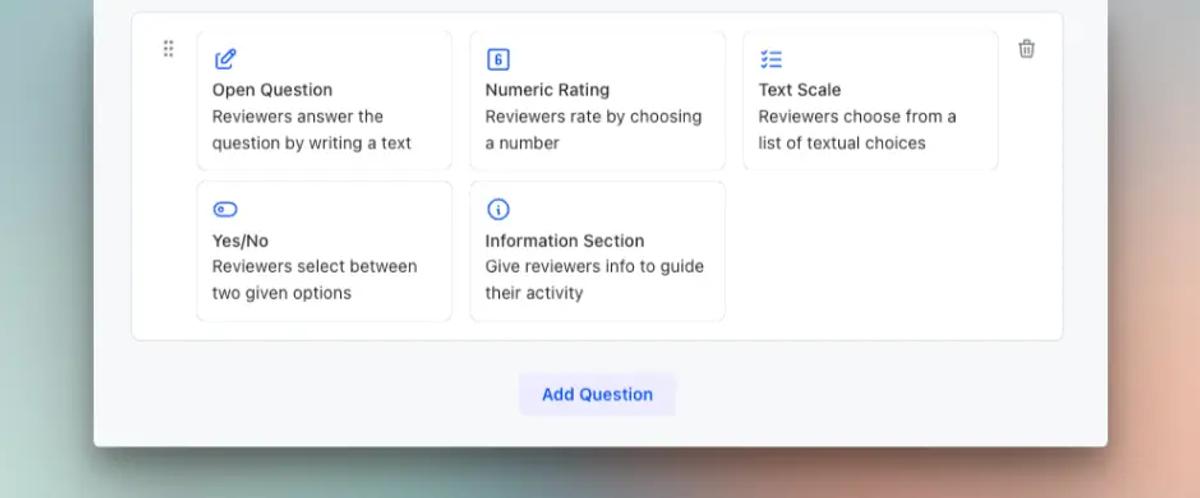Select the Yes/No title

click(240, 241)
